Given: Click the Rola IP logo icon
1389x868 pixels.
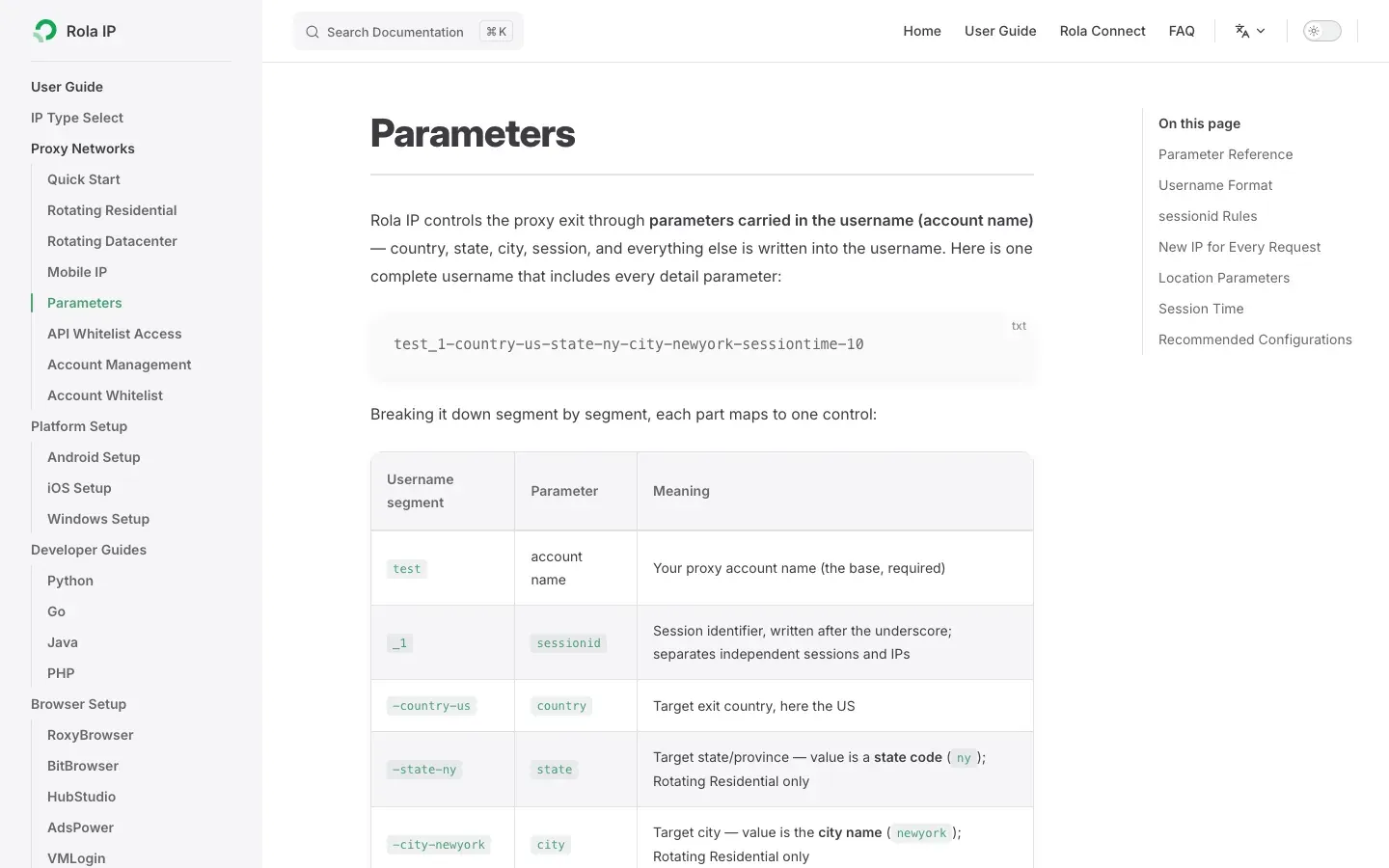Looking at the screenshot, I should point(44,31).
